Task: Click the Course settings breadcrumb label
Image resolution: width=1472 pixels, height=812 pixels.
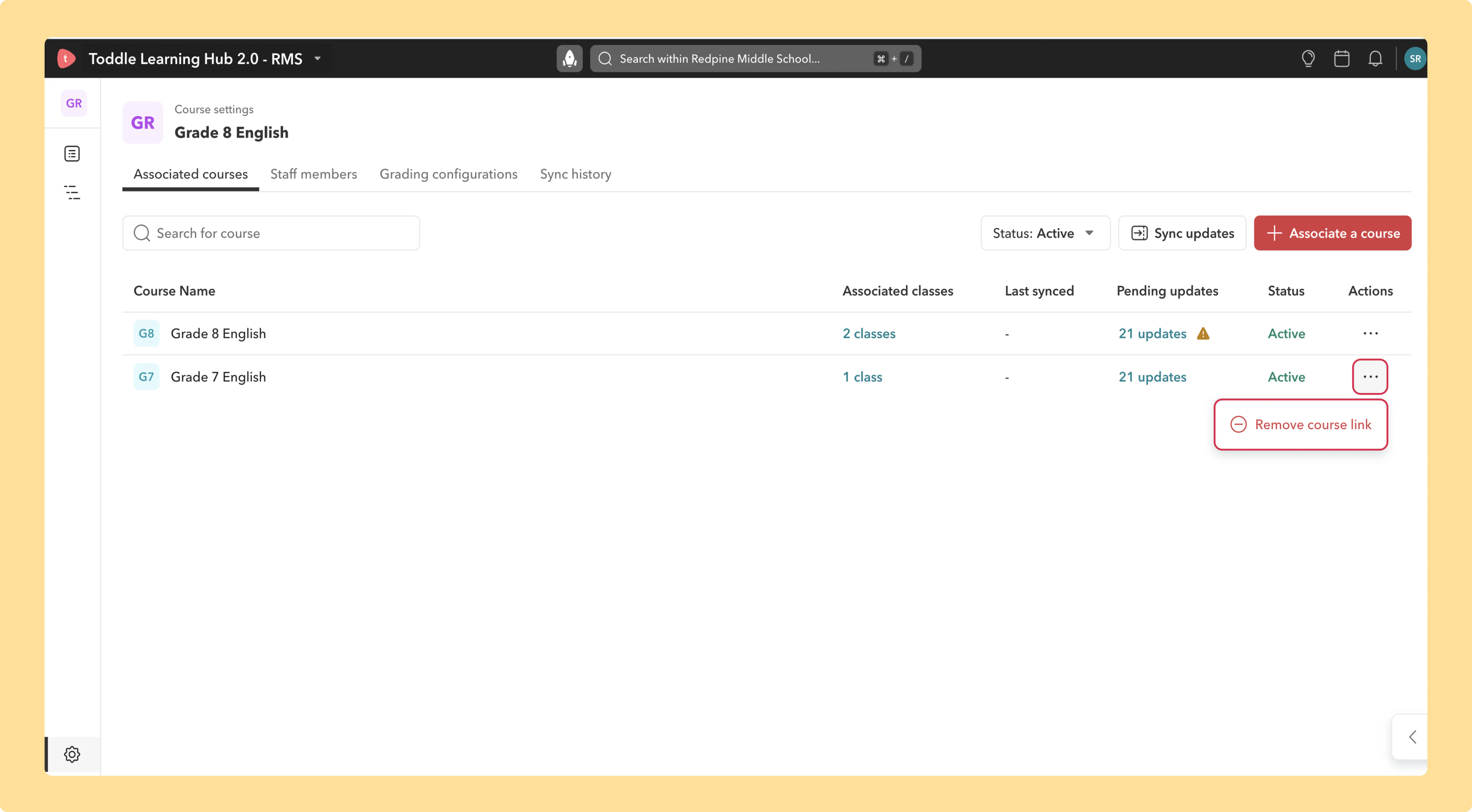Action: (x=214, y=109)
